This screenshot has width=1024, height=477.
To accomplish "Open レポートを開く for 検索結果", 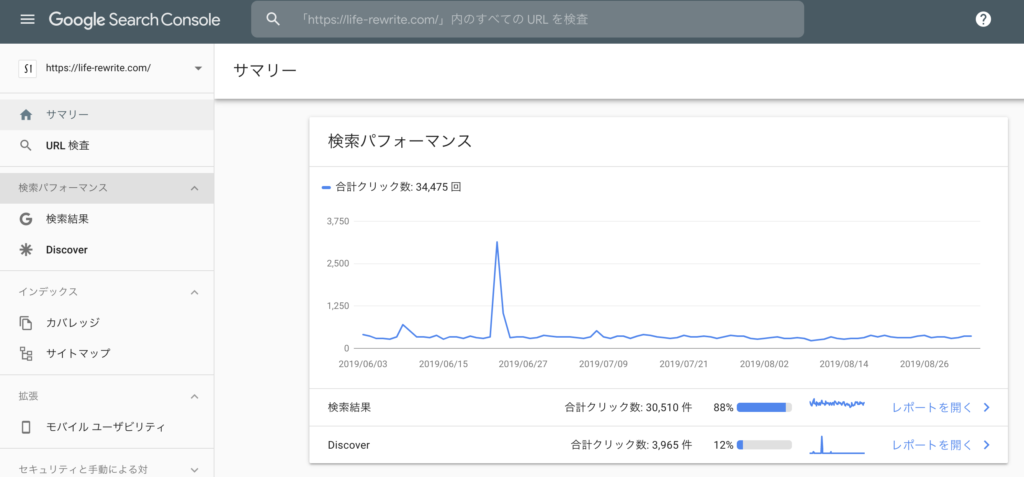I will 932,408.
